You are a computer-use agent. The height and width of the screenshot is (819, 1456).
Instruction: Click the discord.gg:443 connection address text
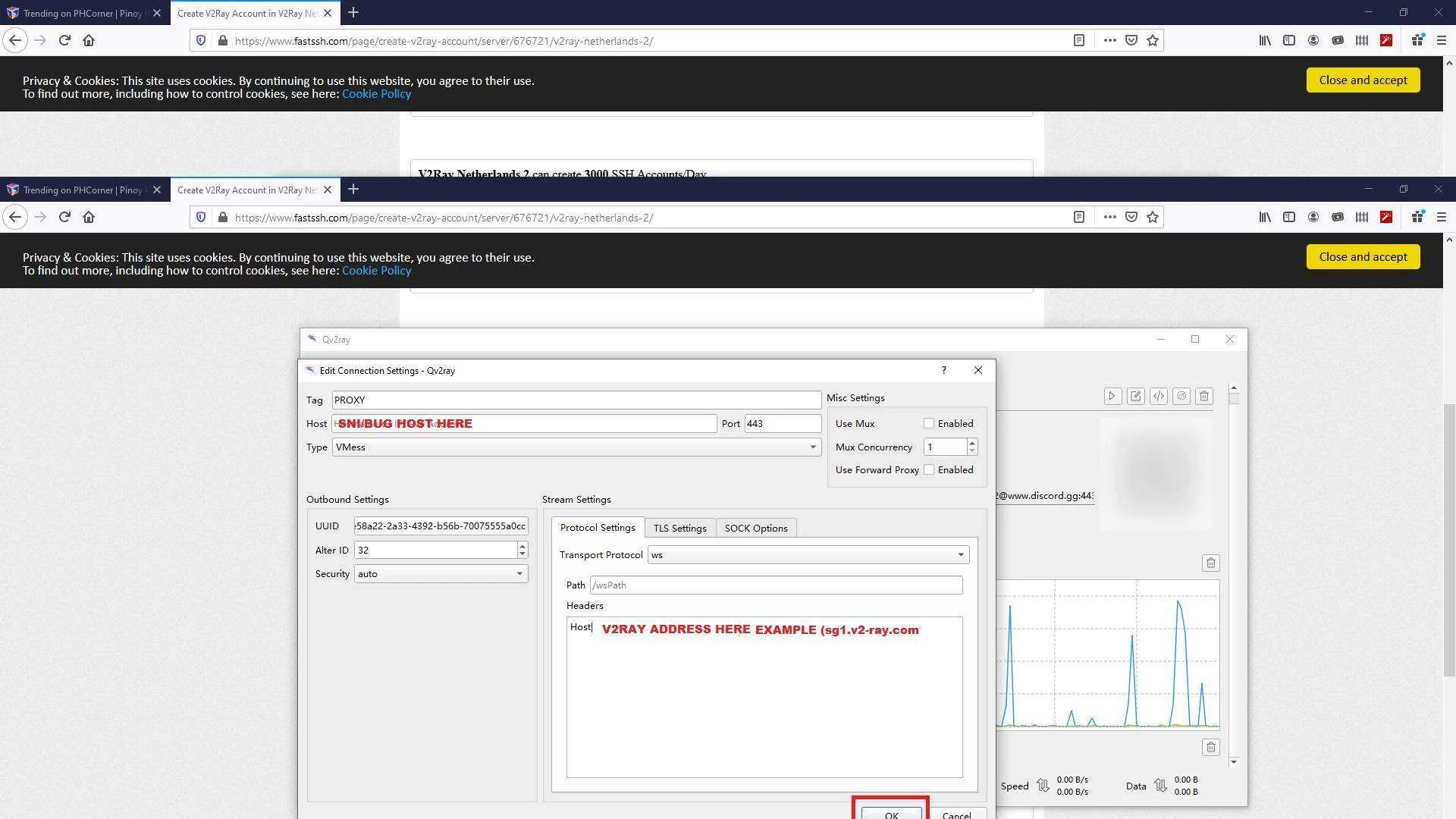(x=1045, y=495)
